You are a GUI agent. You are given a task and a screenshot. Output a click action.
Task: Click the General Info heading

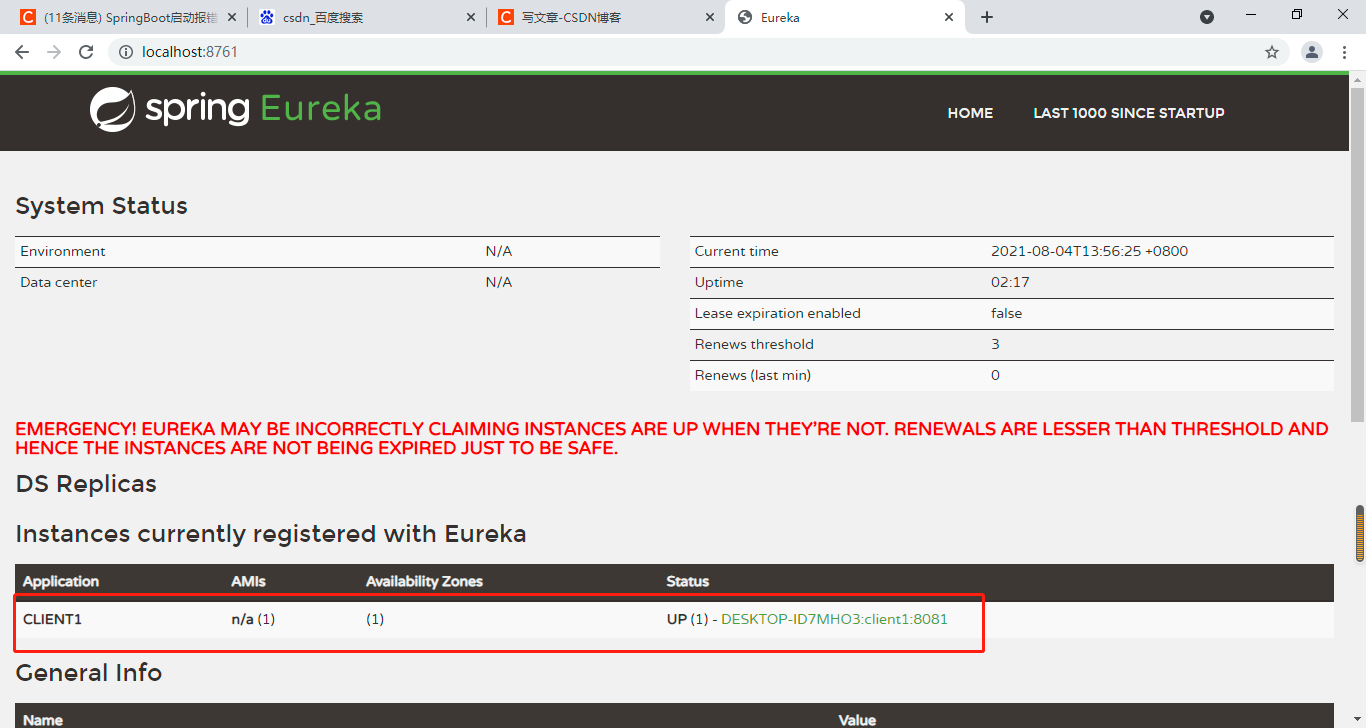tap(89, 673)
